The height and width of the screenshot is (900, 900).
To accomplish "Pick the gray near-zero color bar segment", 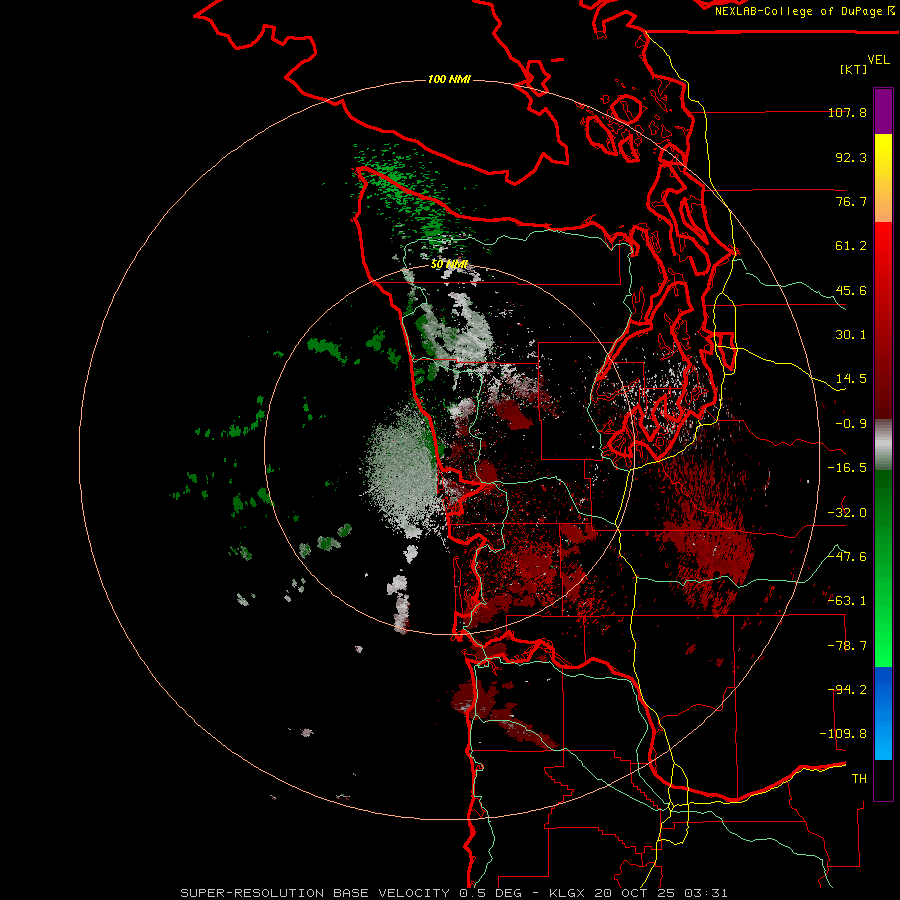I will click(883, 444).
